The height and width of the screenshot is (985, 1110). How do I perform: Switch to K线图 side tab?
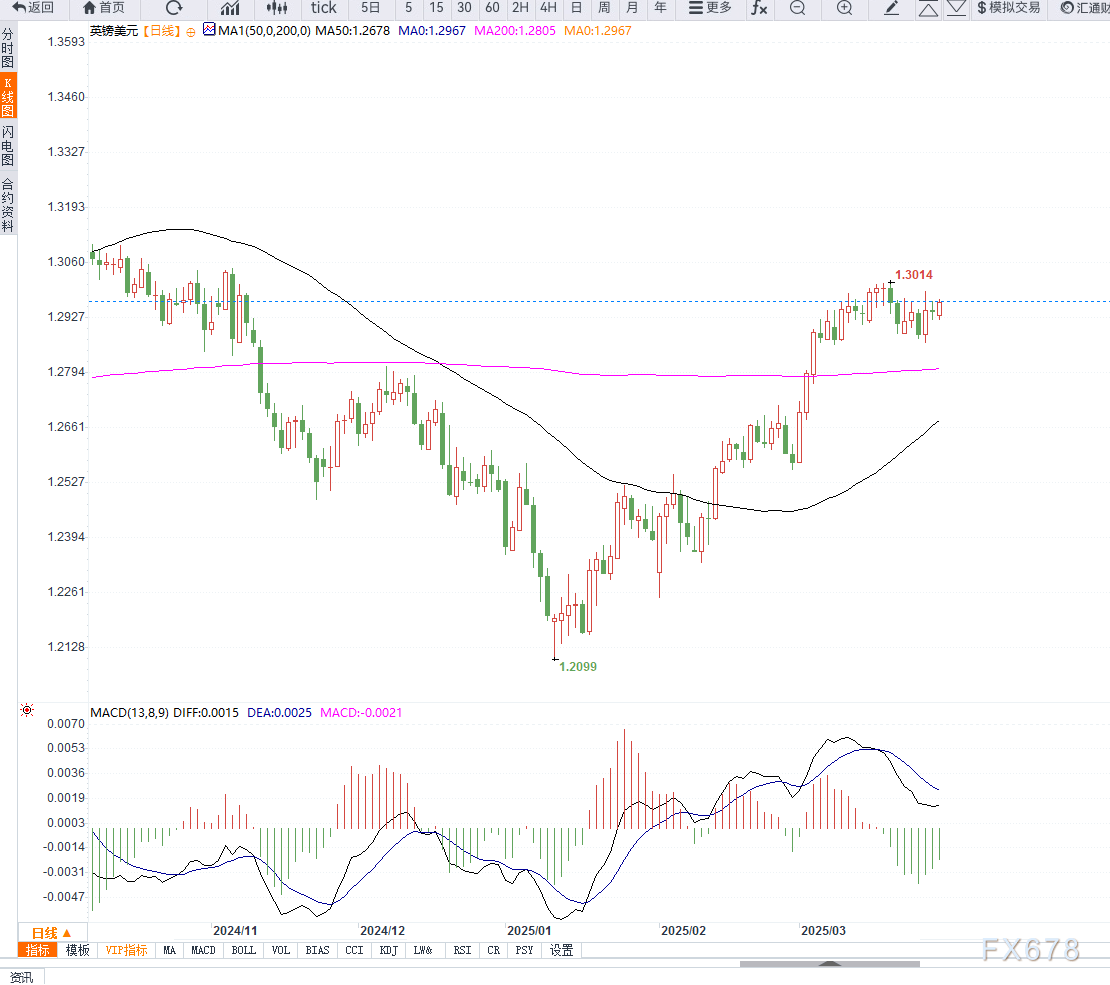click(8, 97)
